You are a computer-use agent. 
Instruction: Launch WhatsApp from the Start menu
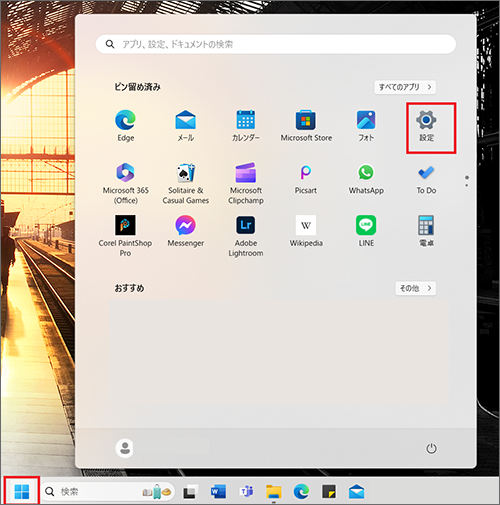[x=366, y=179]
